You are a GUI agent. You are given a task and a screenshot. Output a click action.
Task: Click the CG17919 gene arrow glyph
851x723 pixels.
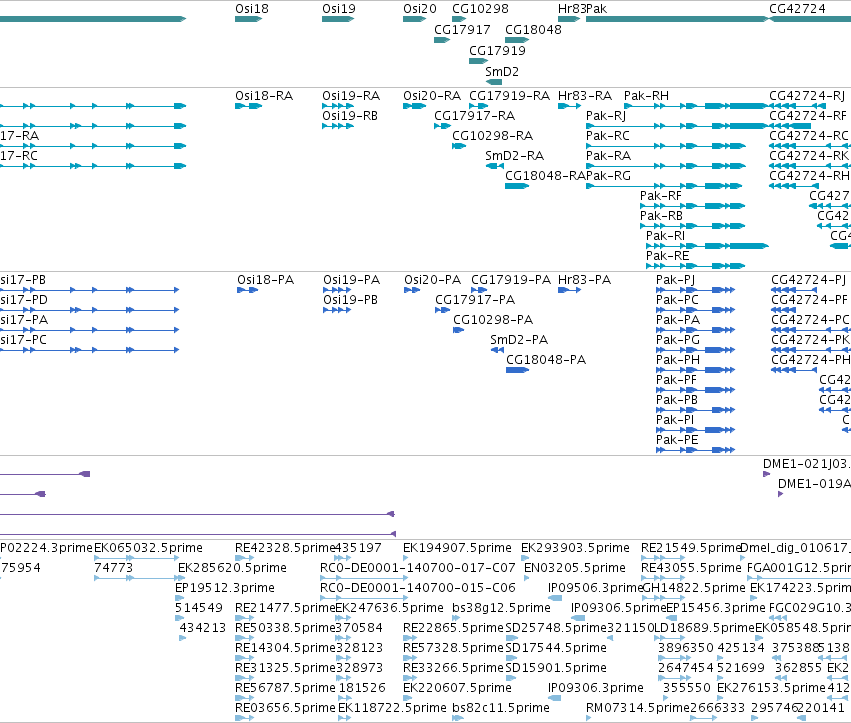tap(478, 61)
